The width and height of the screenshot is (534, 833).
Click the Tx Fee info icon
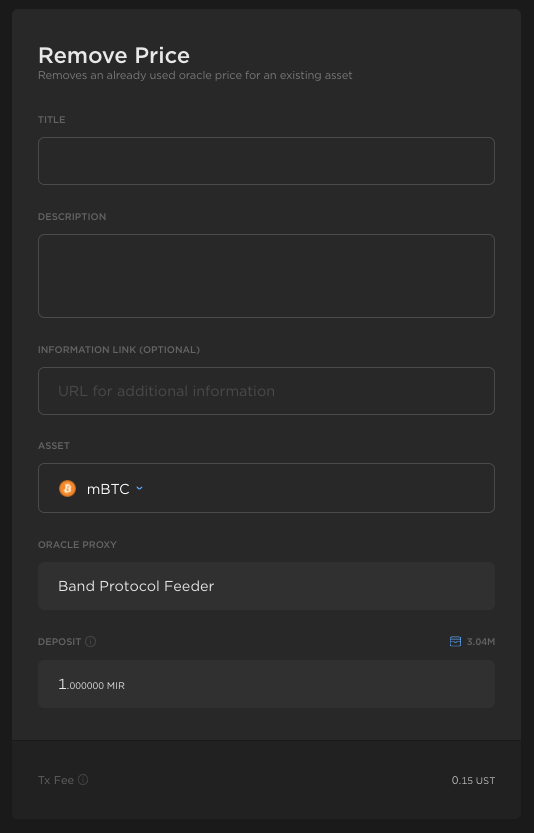click(83, 779)
